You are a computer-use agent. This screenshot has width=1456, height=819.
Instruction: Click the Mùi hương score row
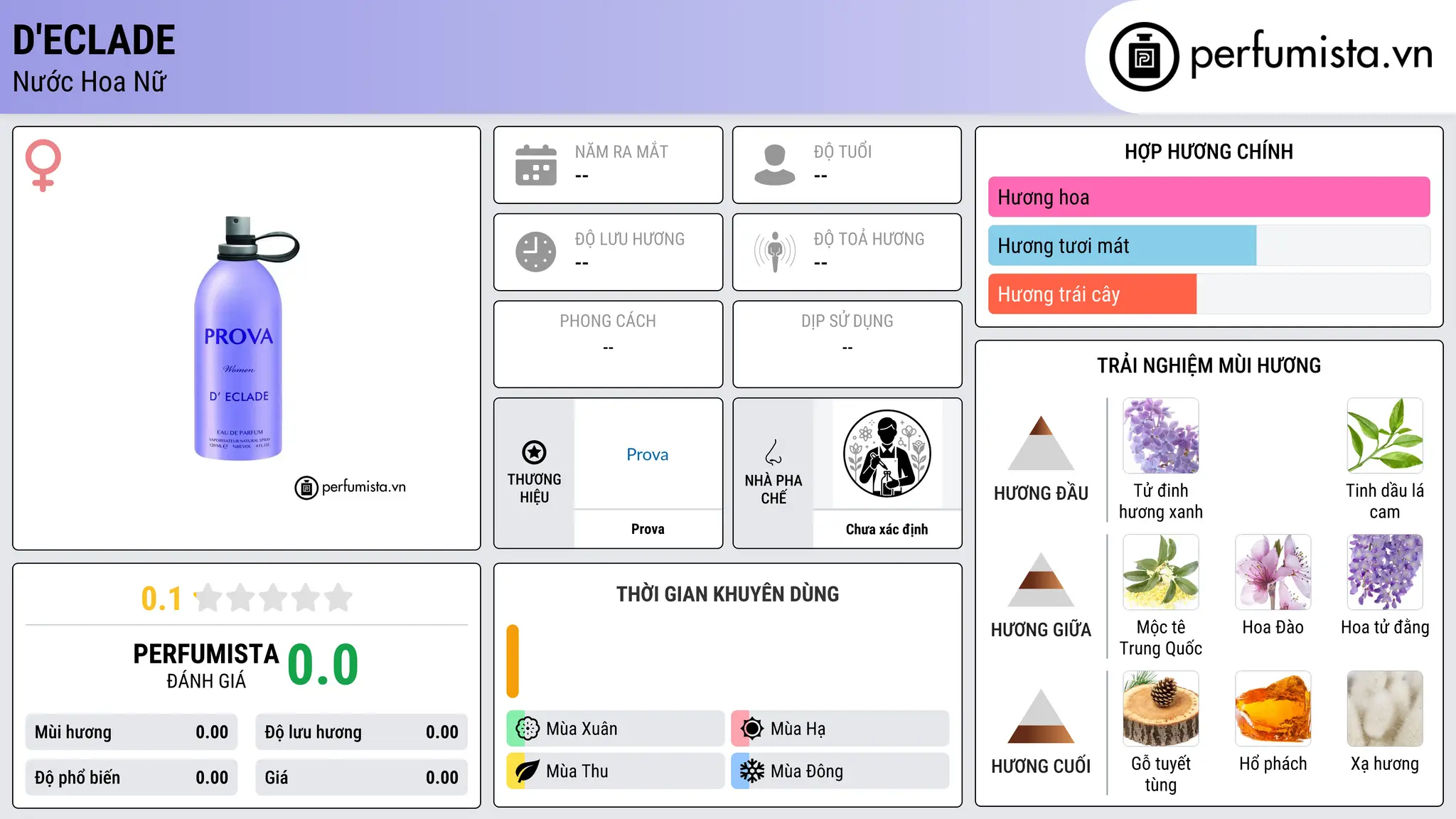click(132, 732)
